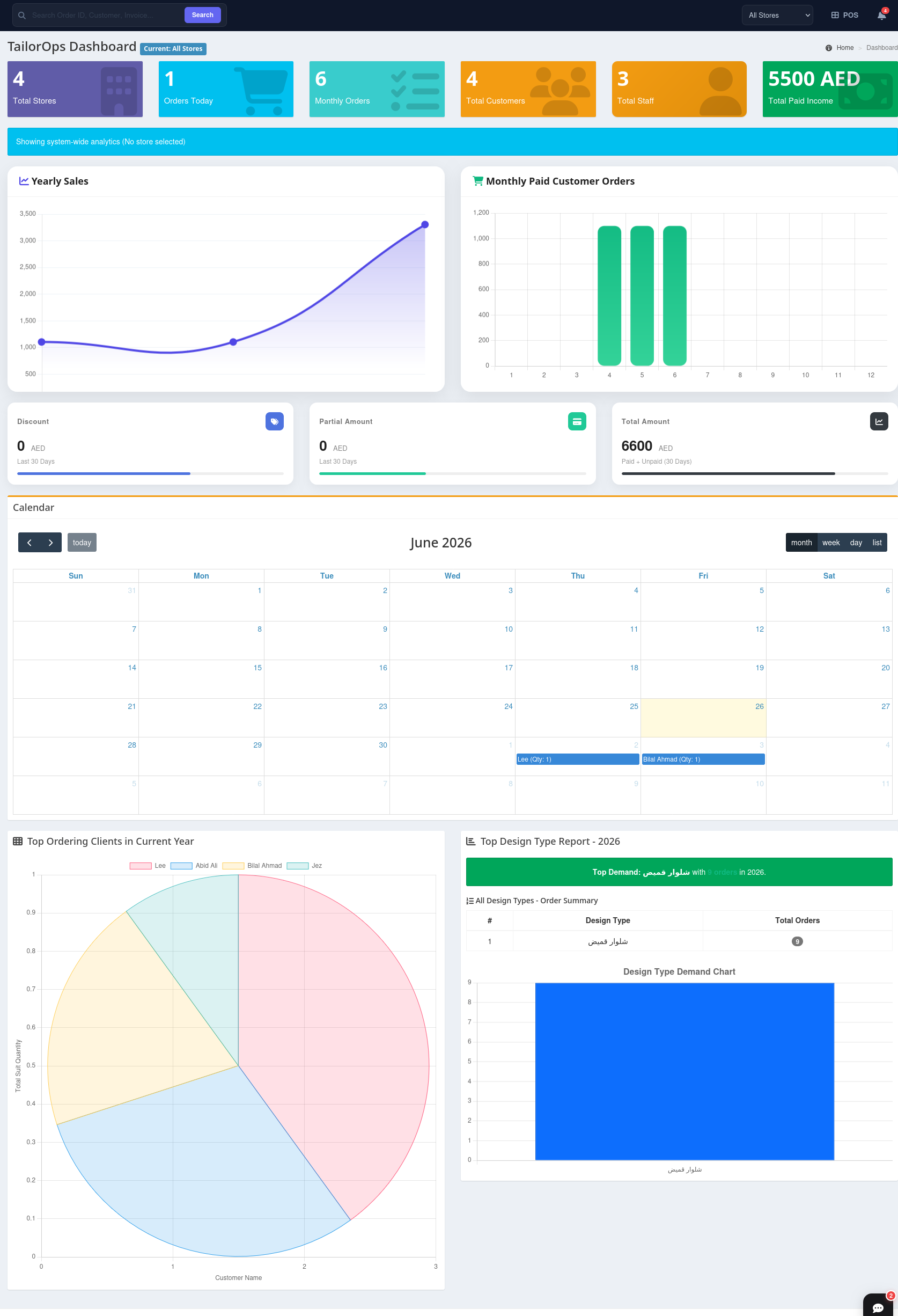Click the Monthly Orders card
898x1316 pixels.
(x=377, y=89)
